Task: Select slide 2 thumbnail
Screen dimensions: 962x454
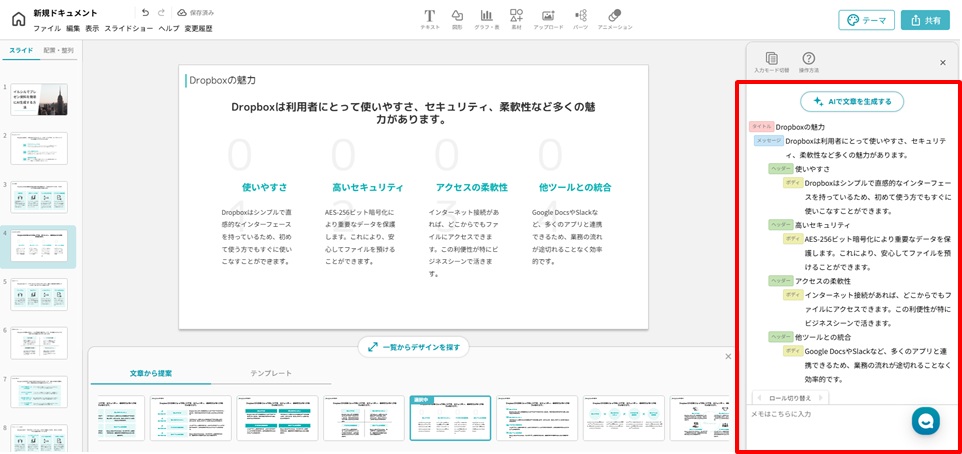Action: [39, 148]
